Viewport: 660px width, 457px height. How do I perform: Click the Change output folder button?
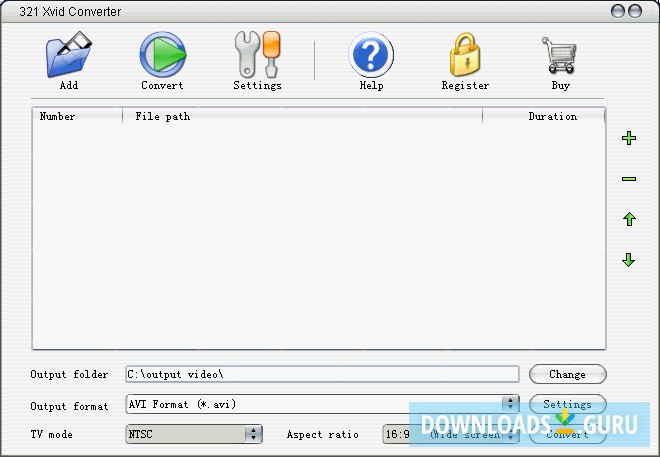tap(567, 374)
